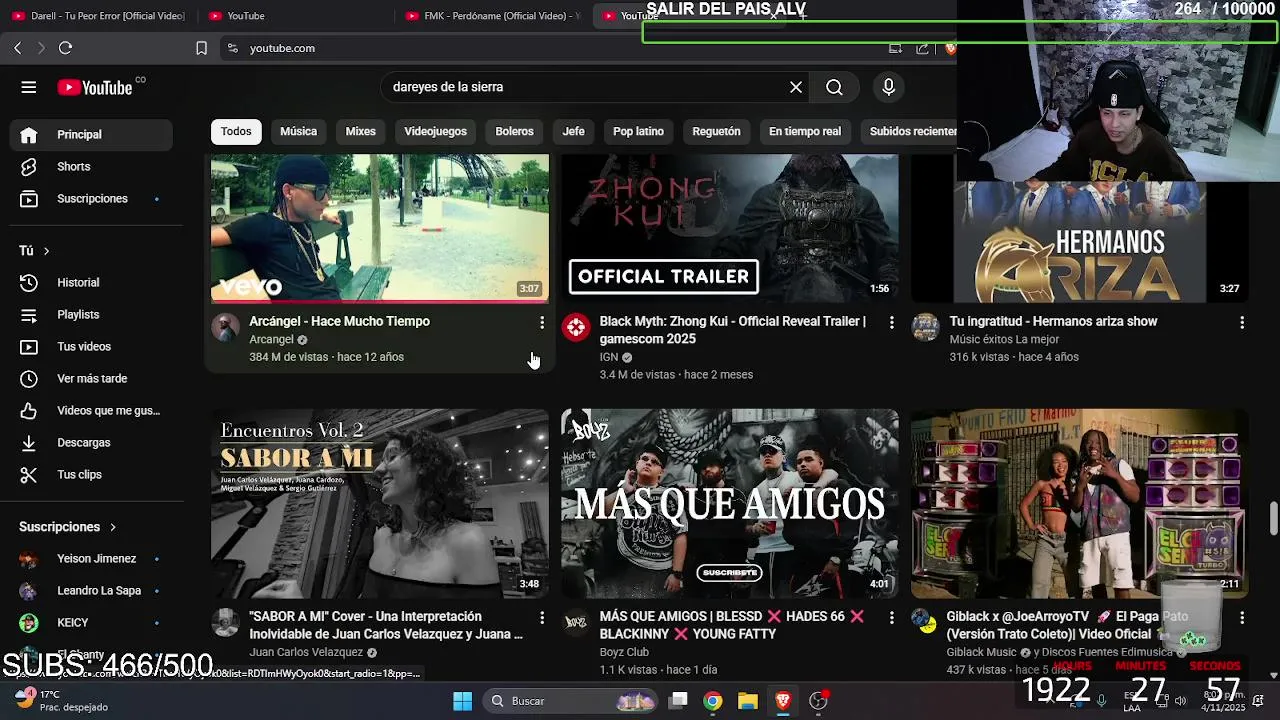Open Tus clips in the sidebar
The height and width of the screenshot is (720, 1280).
tap(90, 475)
